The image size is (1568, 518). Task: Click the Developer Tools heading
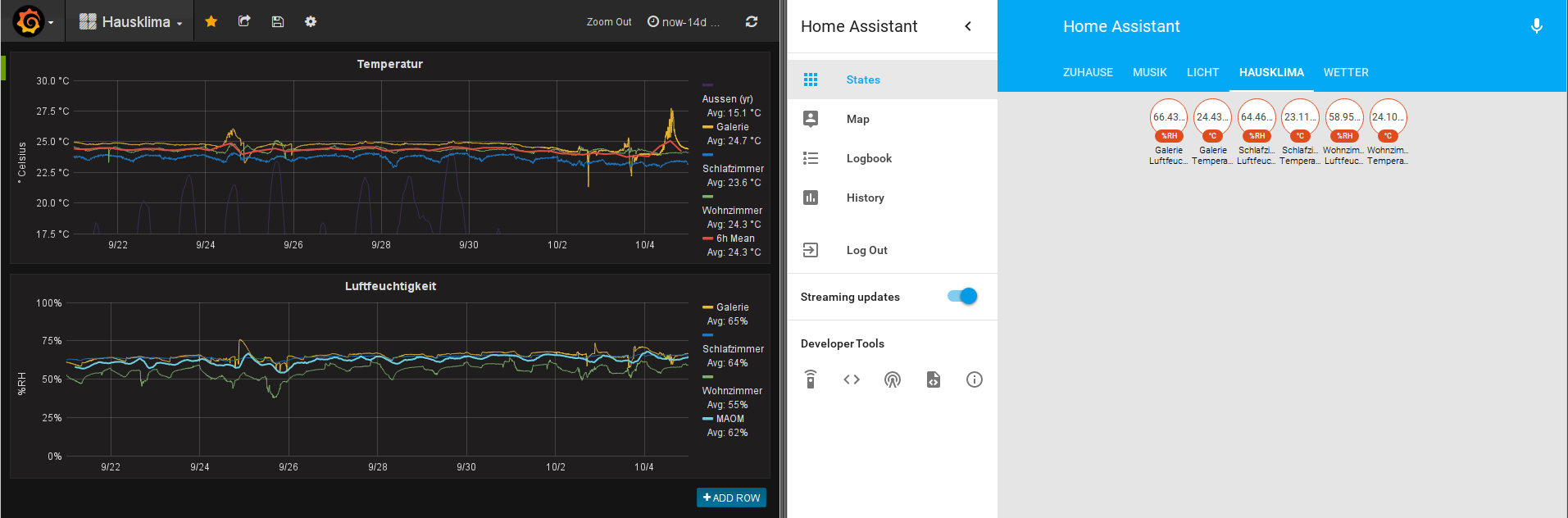pyautogui.click(x=842, y=343)
